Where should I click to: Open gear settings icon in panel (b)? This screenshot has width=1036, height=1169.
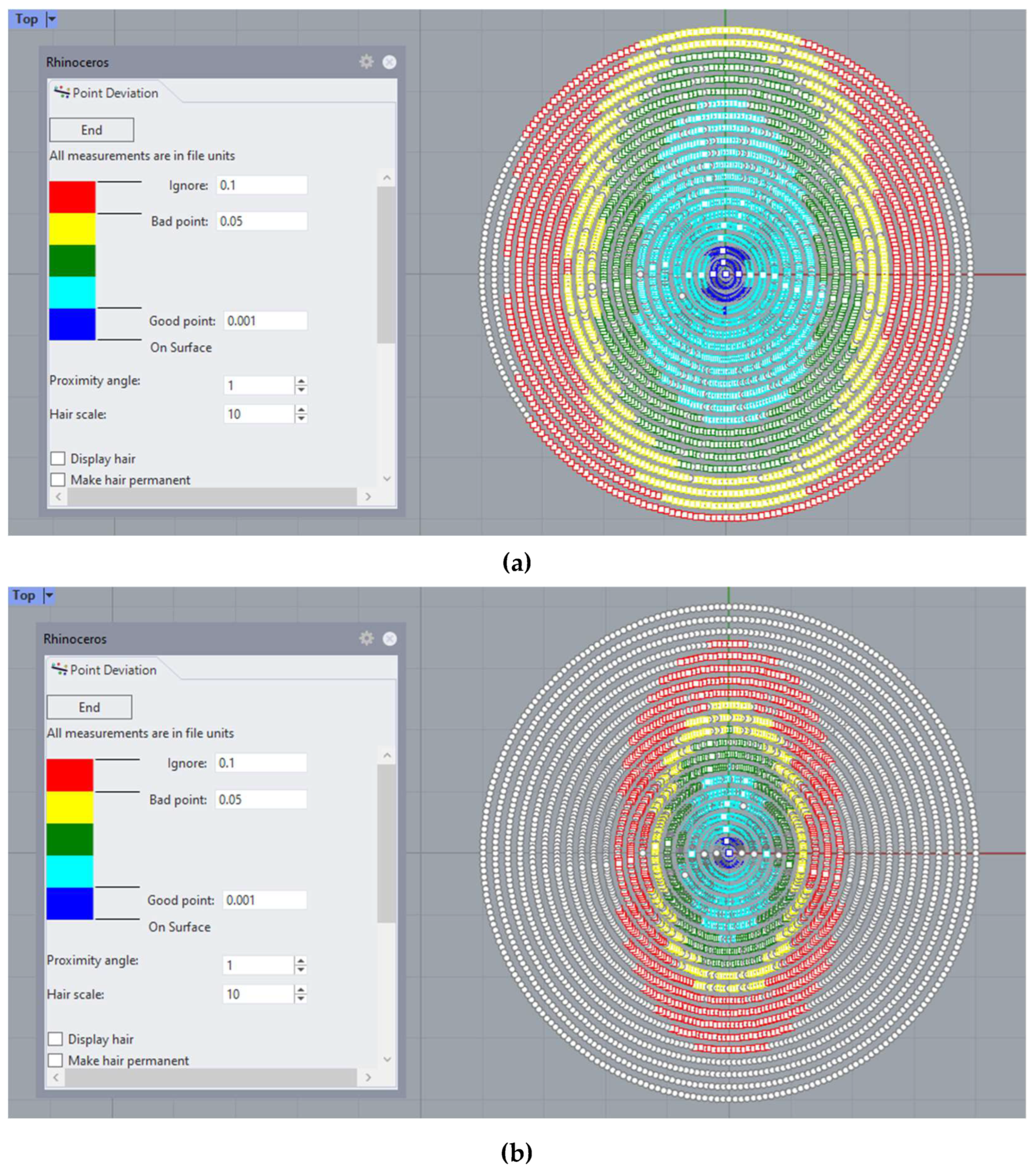coord(366,638)
